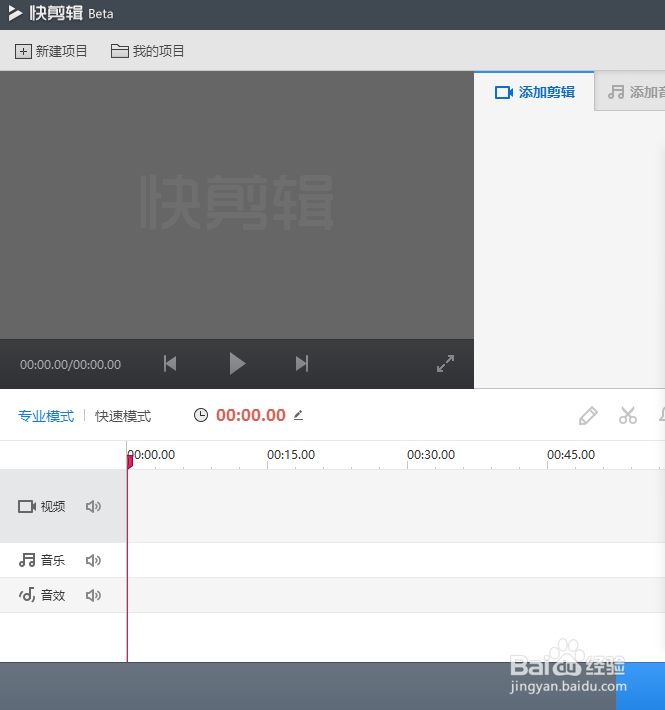
Task: Click the 00:45.00 ruler mark
Action: click(x=571, y=455)
